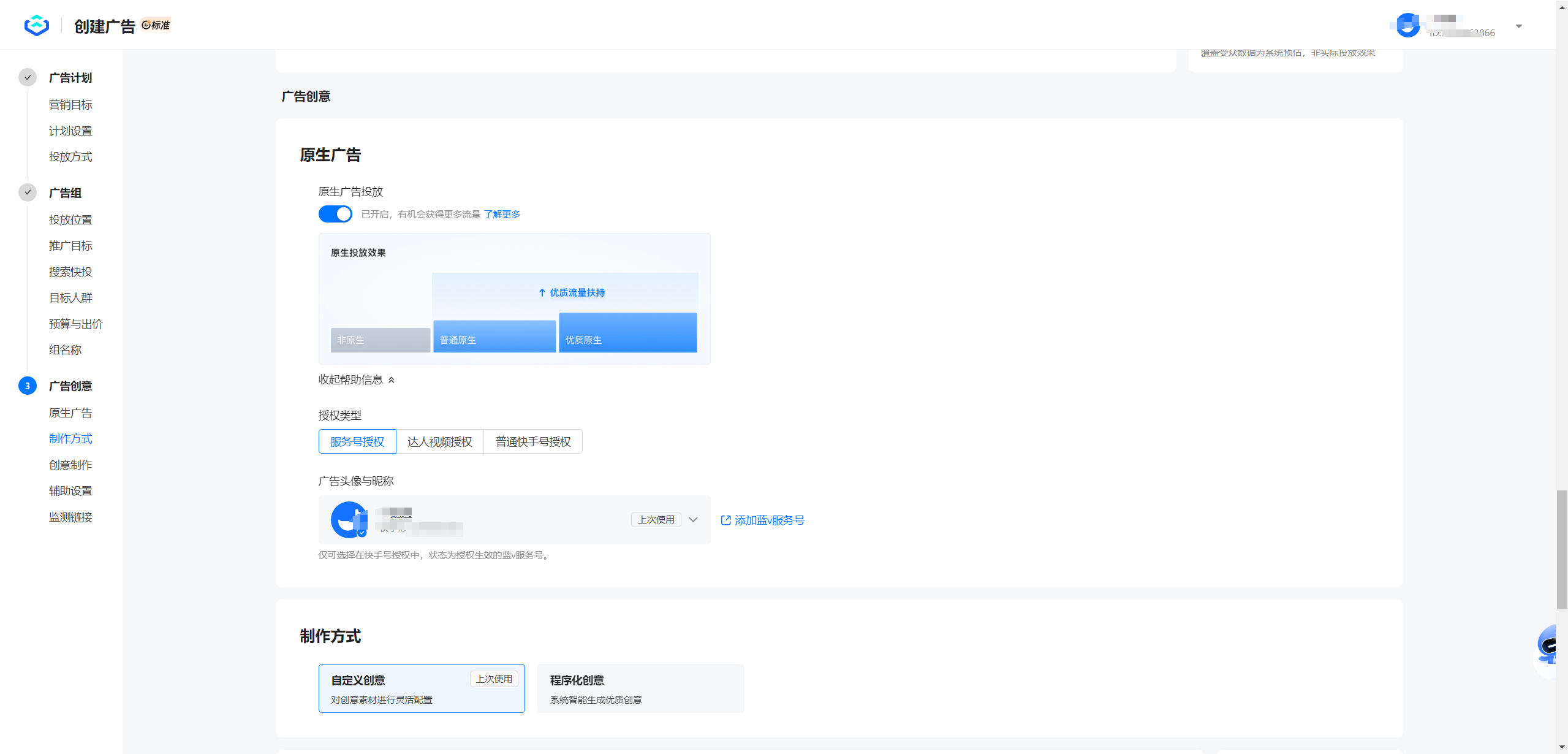Viewport: 1568px width, 754px height.
Task: Click the external-link icon beside 添加蓝v服务号
Action: coord(725,520)
